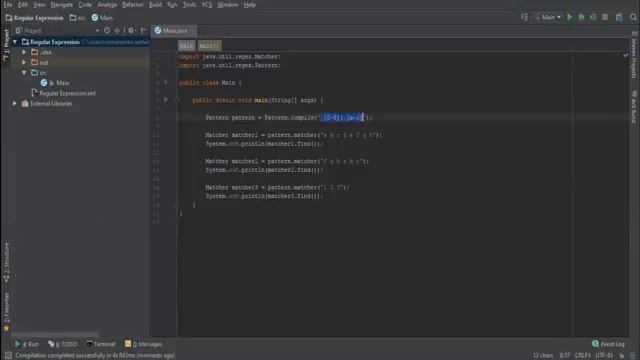This screenshot has height=360, width=640.
Task: Open Project Structure icon in toolbar
Action: (620, 17)
